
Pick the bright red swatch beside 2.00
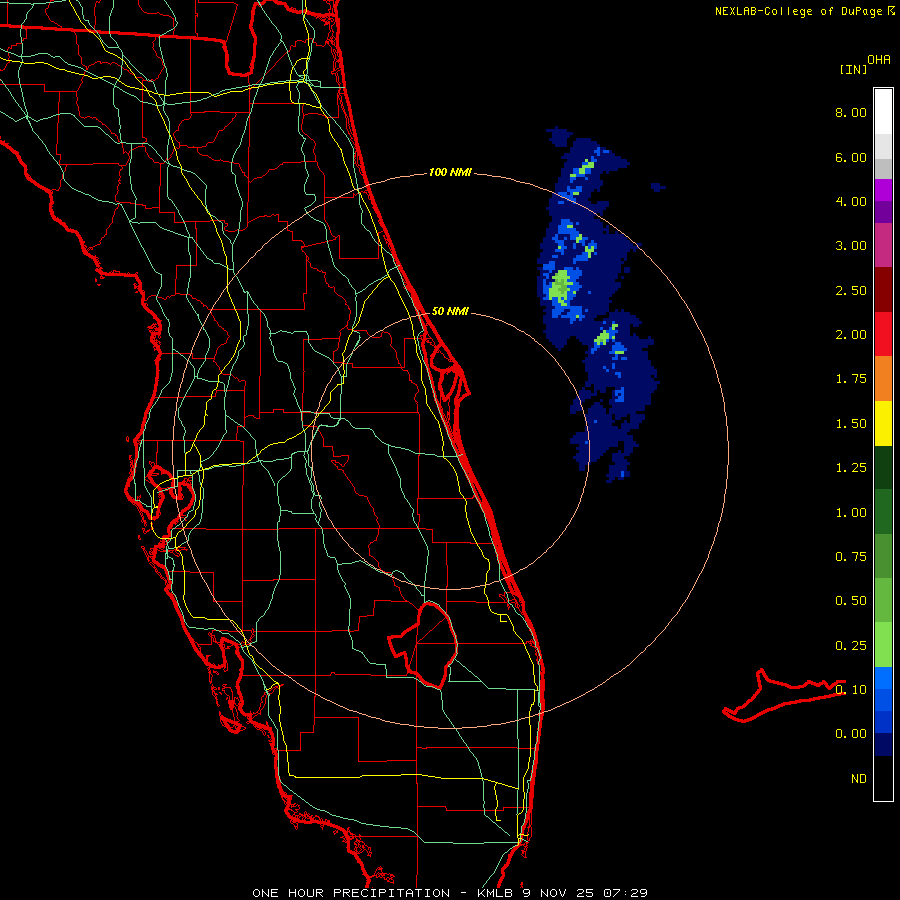883,334
